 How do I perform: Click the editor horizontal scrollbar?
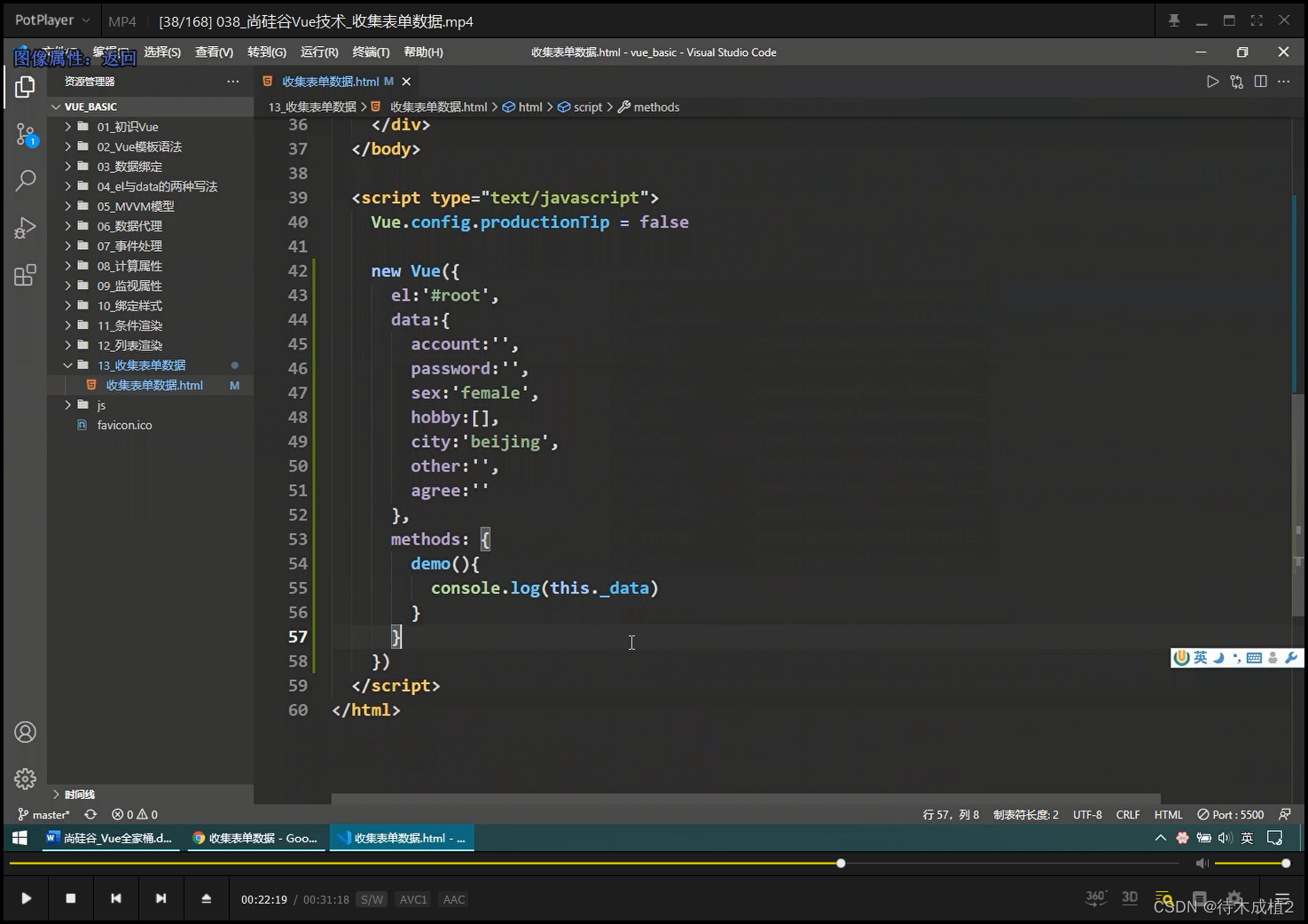pyautogui.click(x=746, y=799)
